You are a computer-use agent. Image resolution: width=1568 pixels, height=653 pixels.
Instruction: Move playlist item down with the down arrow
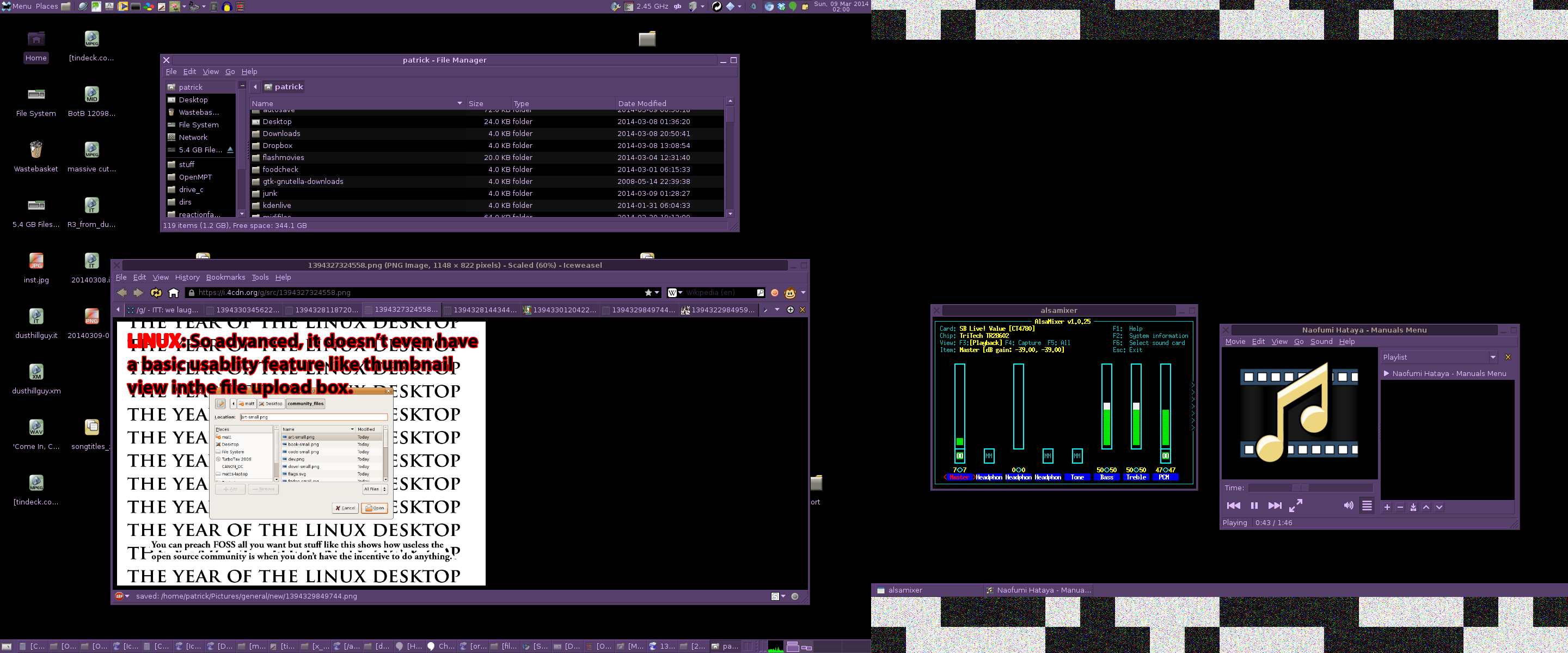pos(1439,507)
